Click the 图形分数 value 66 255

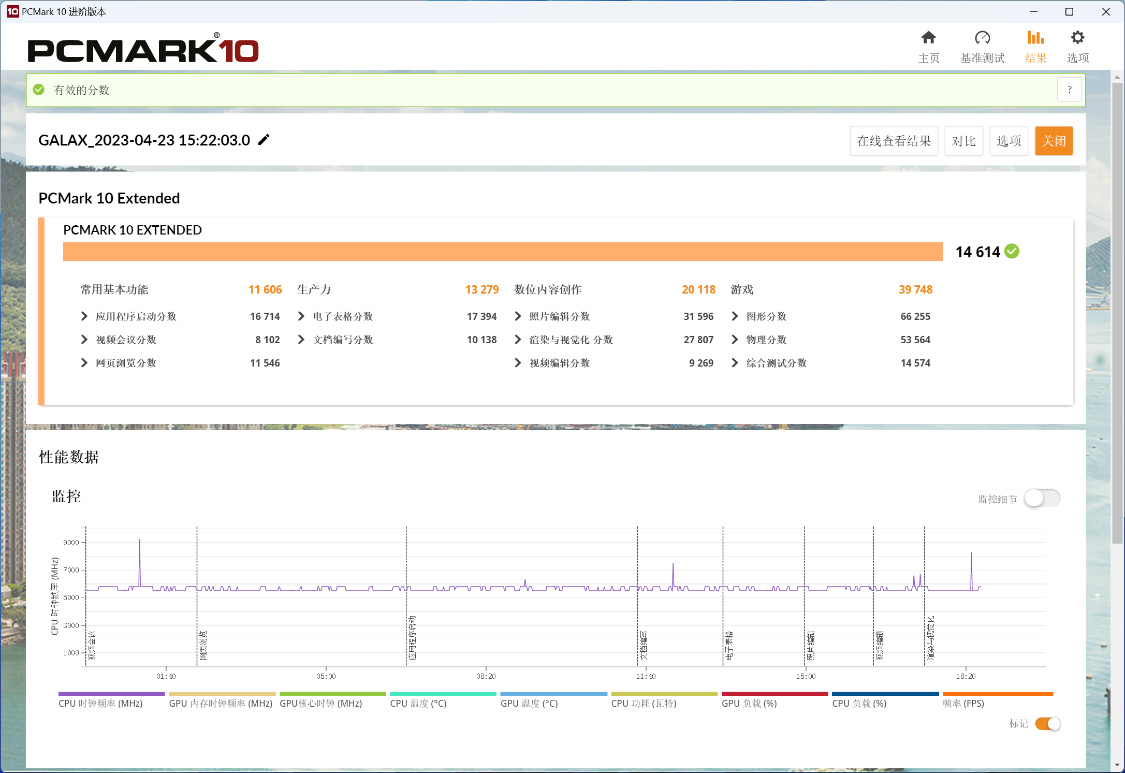(915, 317)
